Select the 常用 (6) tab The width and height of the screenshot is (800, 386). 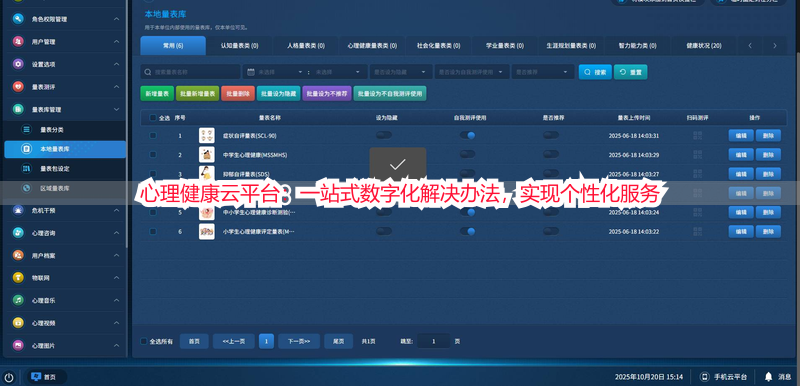[173, 45]
